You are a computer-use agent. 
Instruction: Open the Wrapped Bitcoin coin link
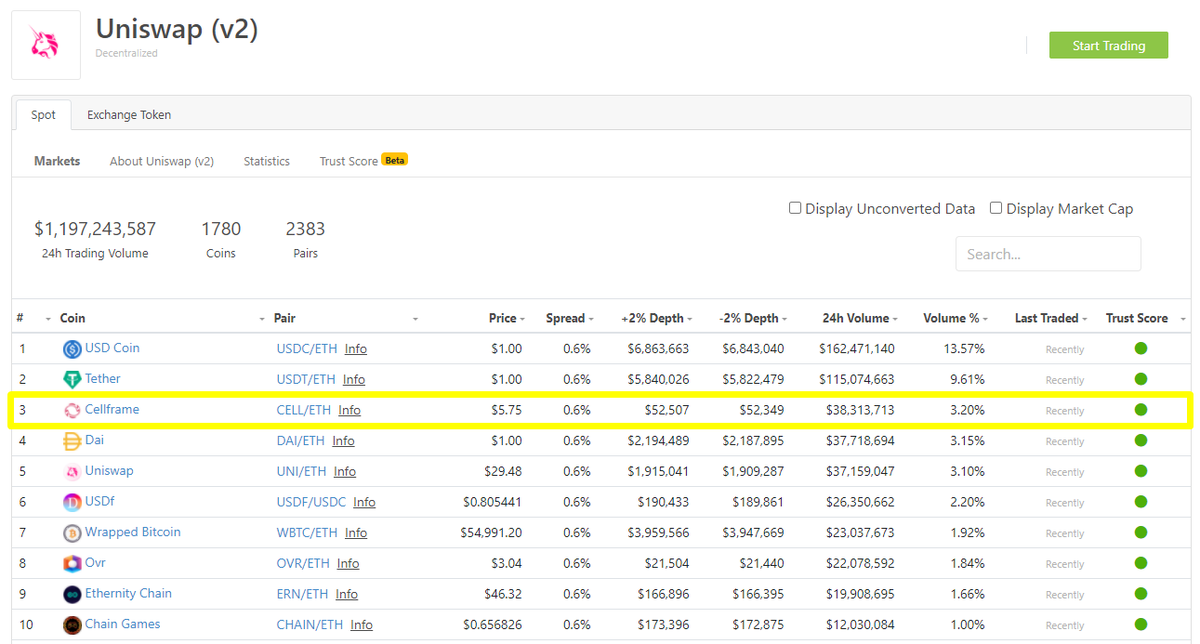tap(133, 532)
